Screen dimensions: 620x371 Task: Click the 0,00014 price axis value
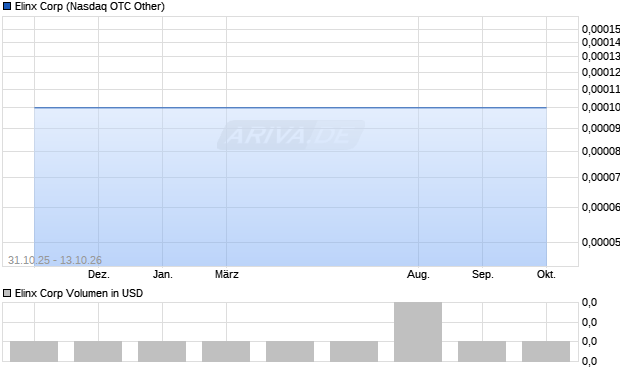pyautogui.click(x=601, y=42)
